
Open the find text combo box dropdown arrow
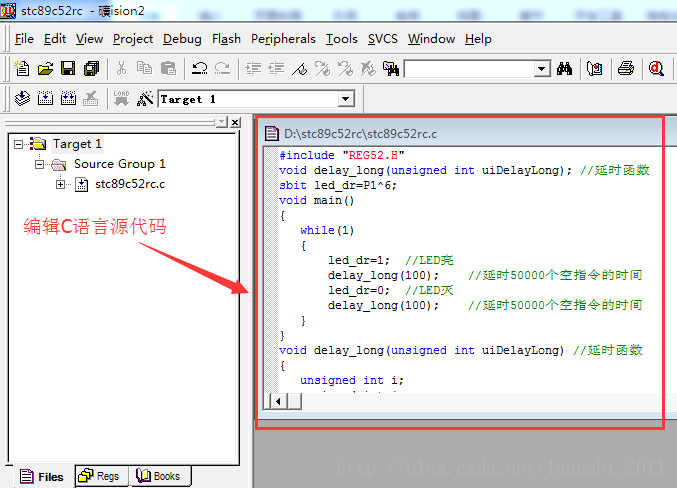pos(541,69)
